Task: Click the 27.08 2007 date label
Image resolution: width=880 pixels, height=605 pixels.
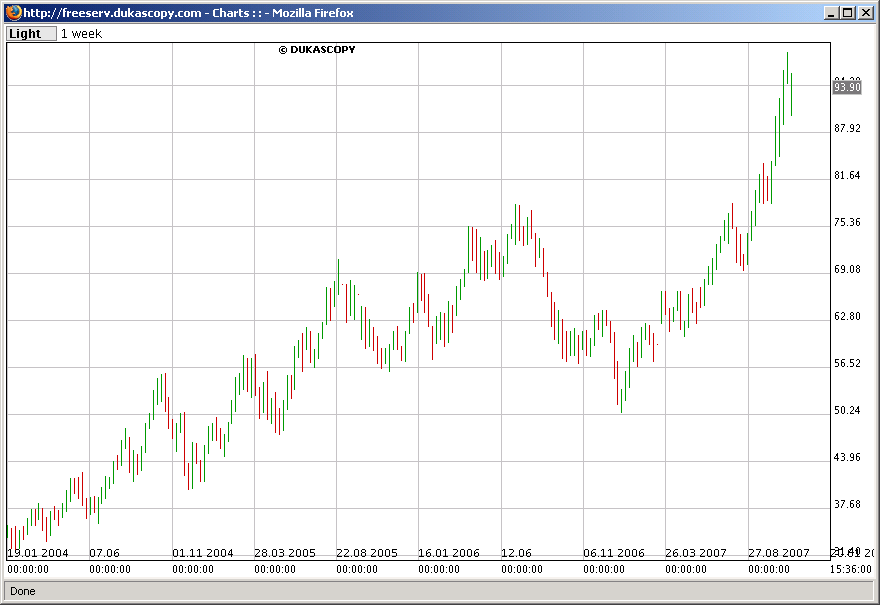Action: (778, 553)
